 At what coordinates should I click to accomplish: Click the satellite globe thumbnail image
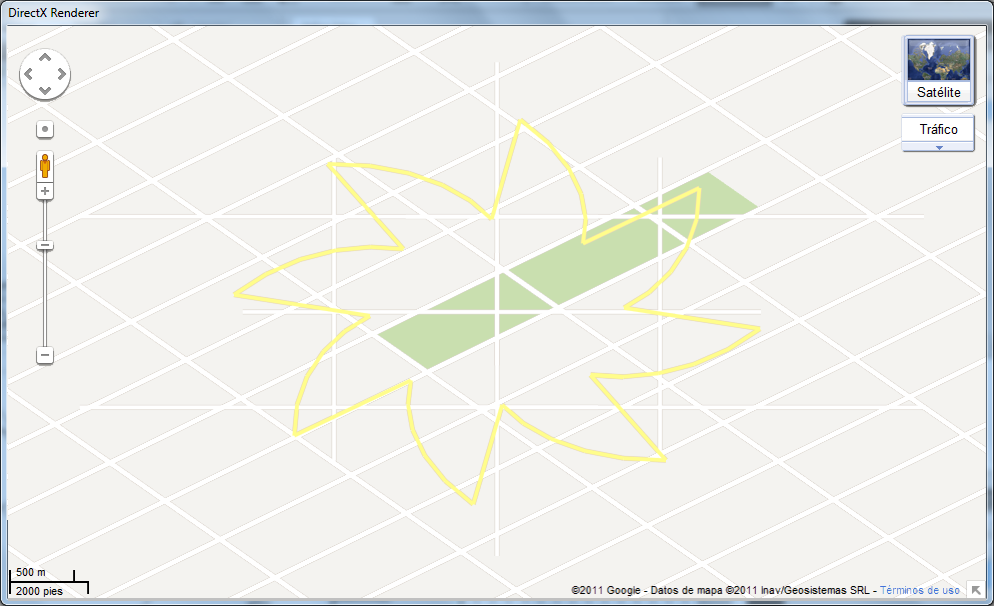click(x=938, y=60)
